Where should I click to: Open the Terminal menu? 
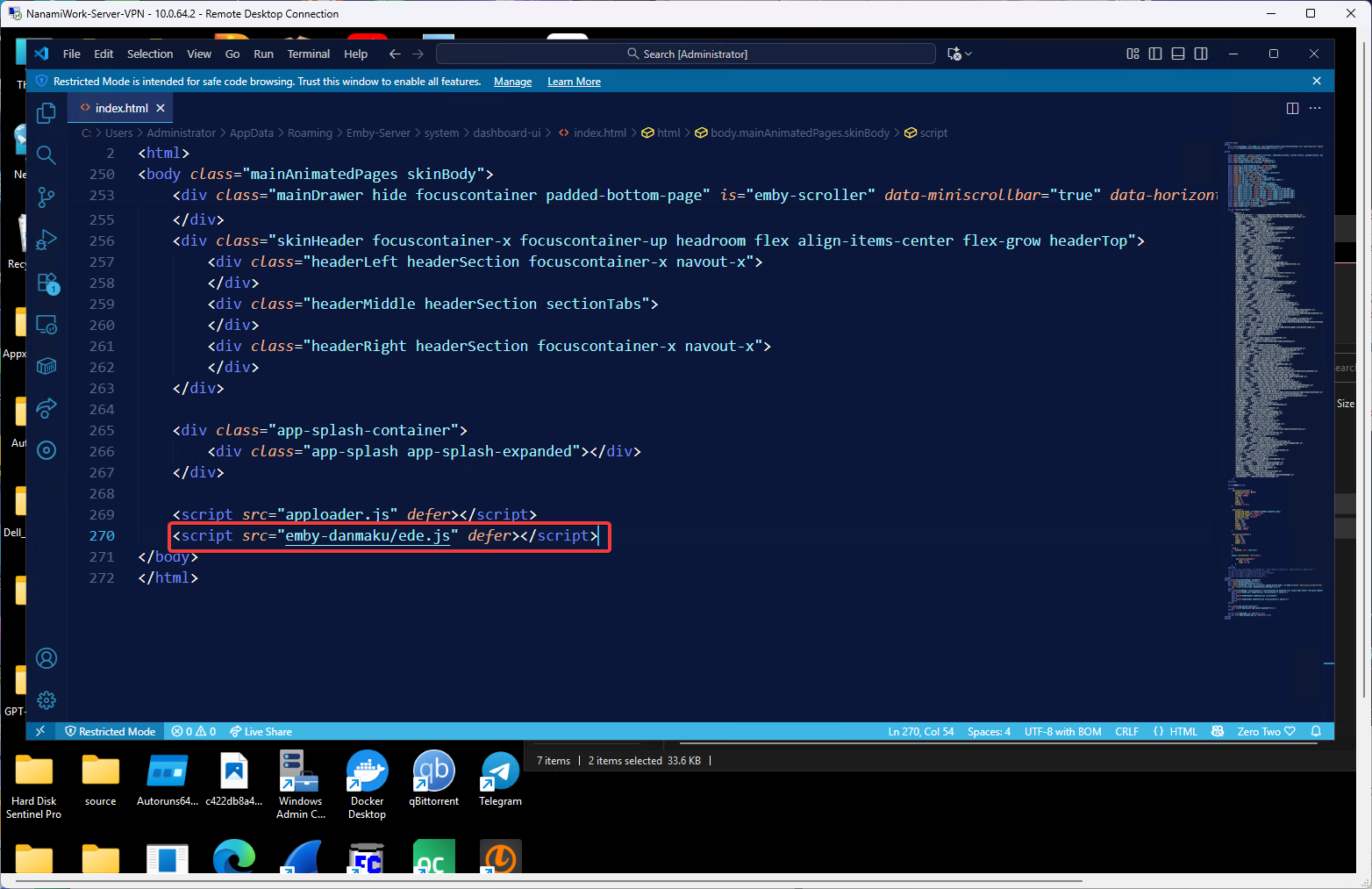pyautogui.click(x=308, y=54)
